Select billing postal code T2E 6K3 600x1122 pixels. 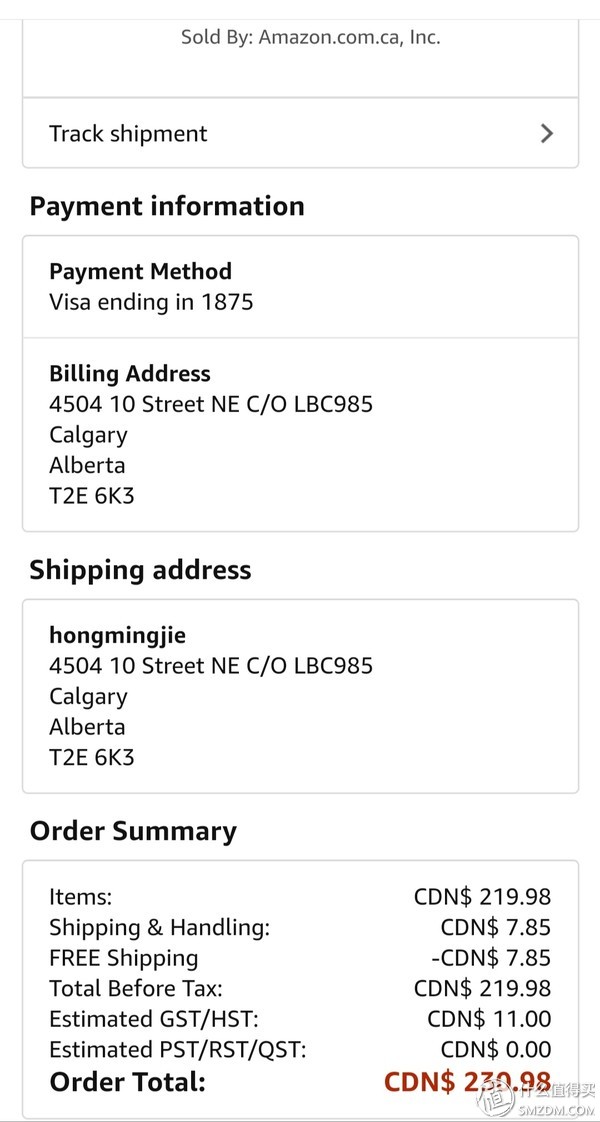91,495
